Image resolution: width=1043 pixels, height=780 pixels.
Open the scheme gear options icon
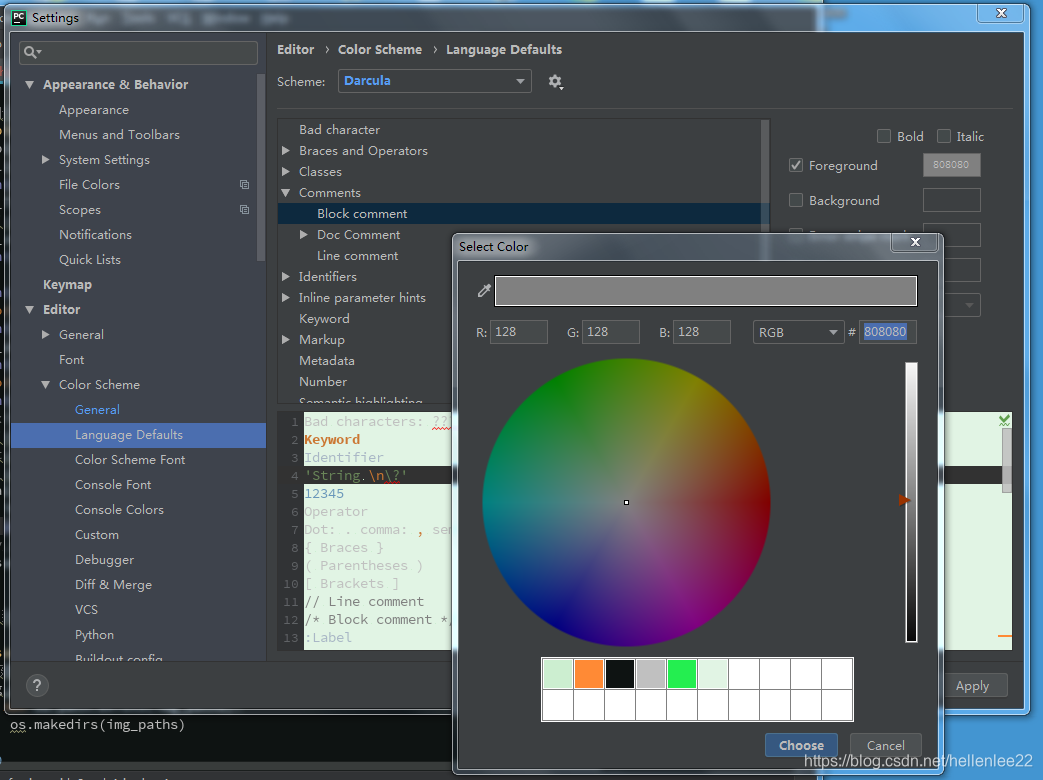point(555,82)
